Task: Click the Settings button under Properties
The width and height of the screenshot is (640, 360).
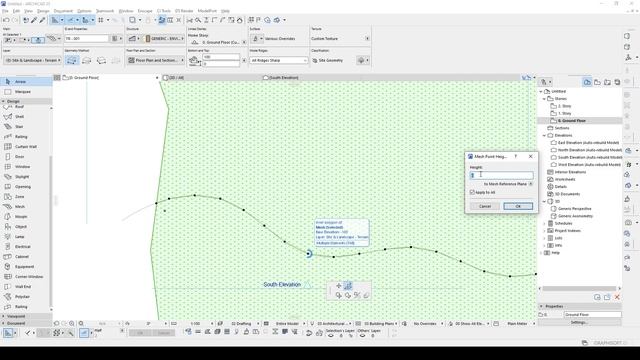Action: pyautogui.click(x=579, y=322)
